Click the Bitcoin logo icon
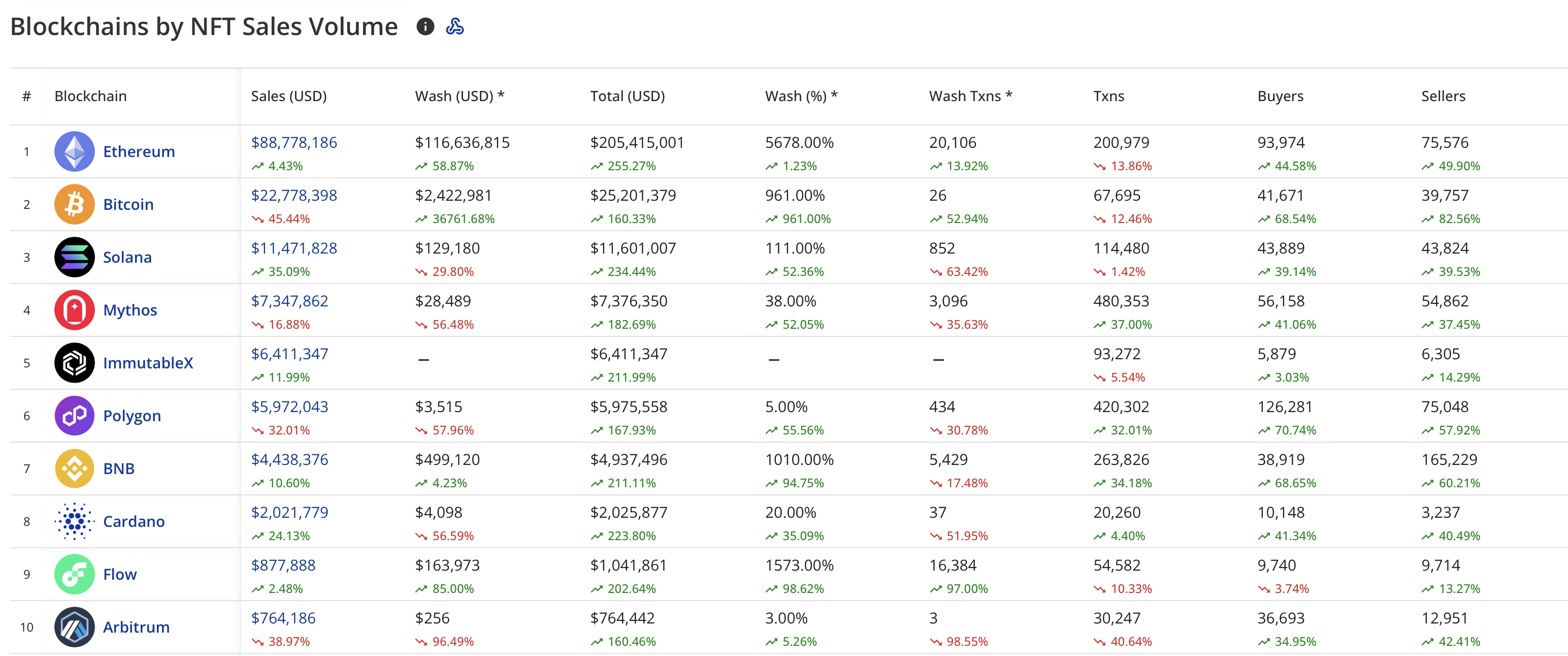This screenshot has height=656, width=1568. (74, 205)
